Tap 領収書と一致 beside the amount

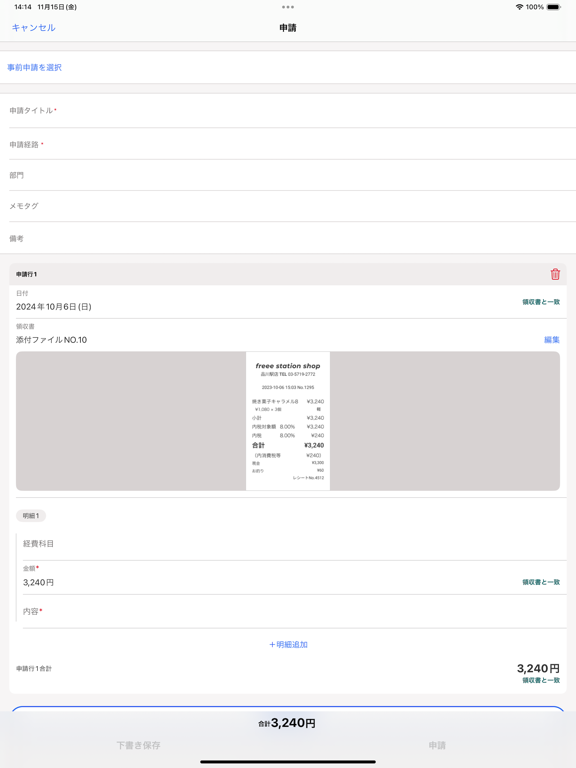(x=541, y=582)
